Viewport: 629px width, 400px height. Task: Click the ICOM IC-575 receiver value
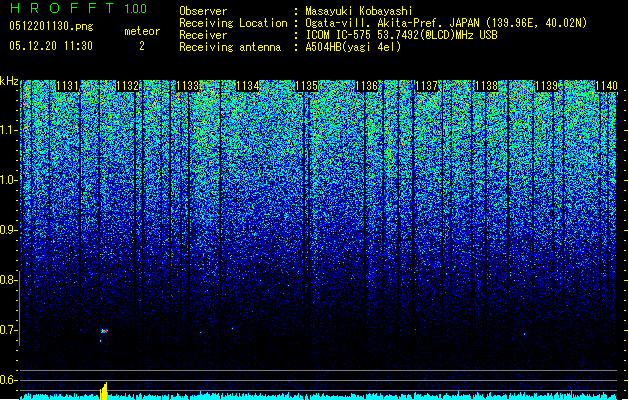pyautogui.click(x=401, y=35)
